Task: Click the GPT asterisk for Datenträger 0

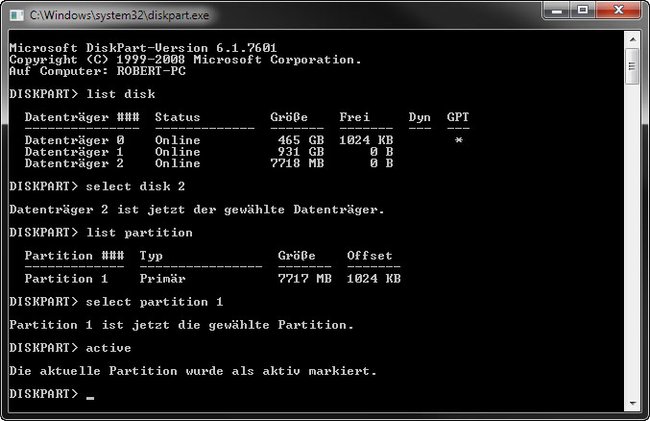Action: pyautogui.click(x=458, y=140)
